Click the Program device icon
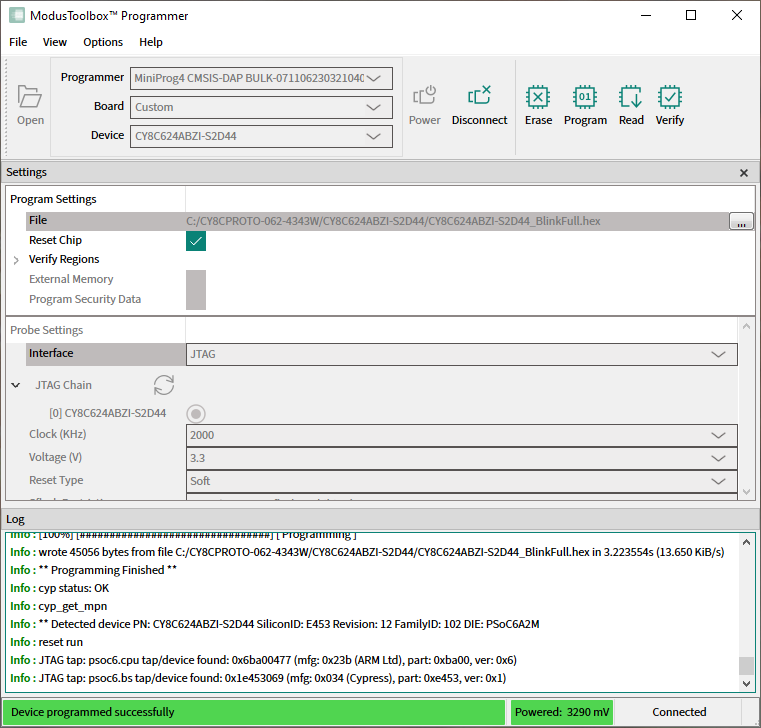This screenshot has height=728, width=761. pyautogui.click(x=585, y=98)
